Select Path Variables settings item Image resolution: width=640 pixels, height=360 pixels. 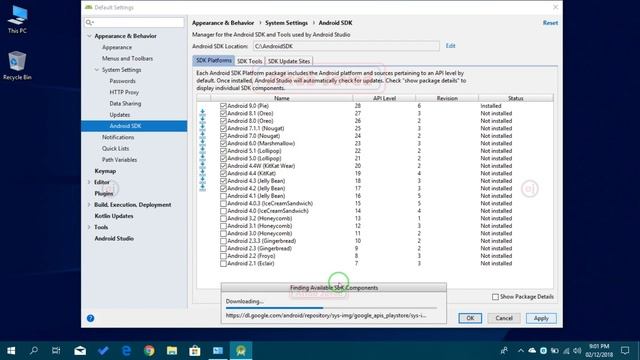coord(119,160)
